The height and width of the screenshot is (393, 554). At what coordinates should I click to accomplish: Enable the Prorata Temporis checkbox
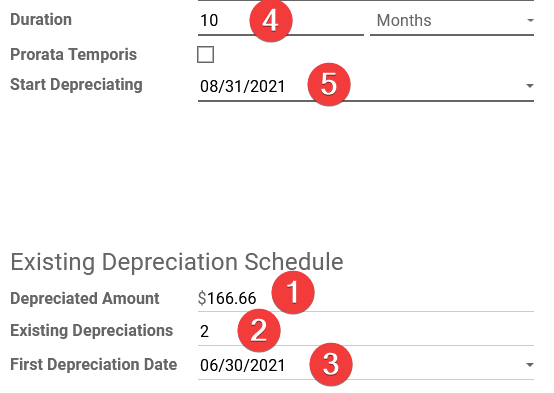[x=206, y=55]
